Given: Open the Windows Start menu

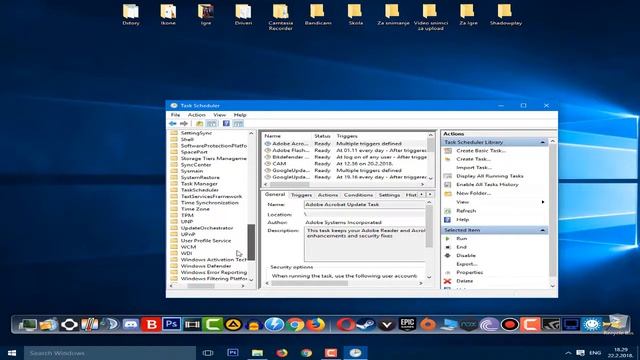Looking at the screenshot, I should click(12, 353).
